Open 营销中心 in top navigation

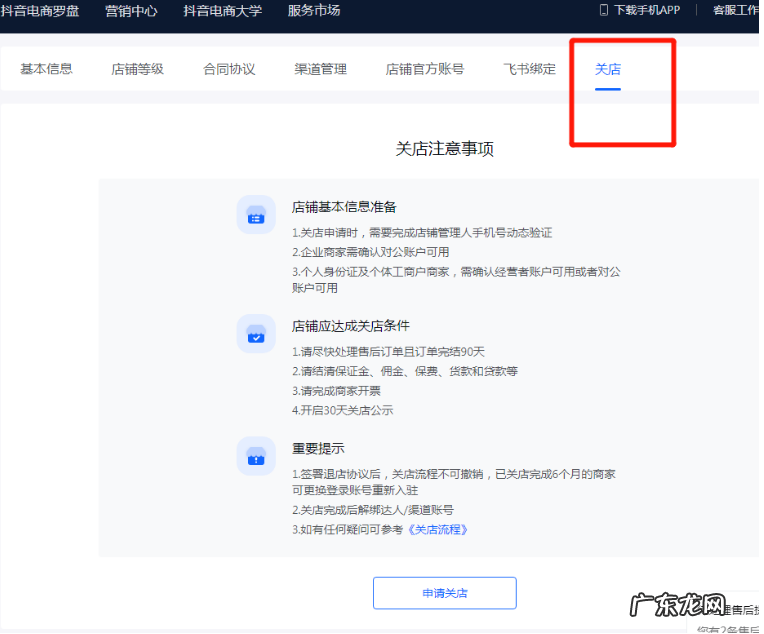tap(131, 11)
